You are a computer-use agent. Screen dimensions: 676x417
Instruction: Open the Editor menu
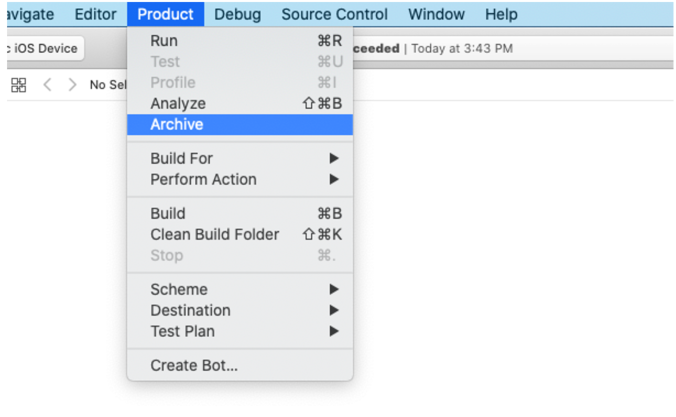click(95, 14)
